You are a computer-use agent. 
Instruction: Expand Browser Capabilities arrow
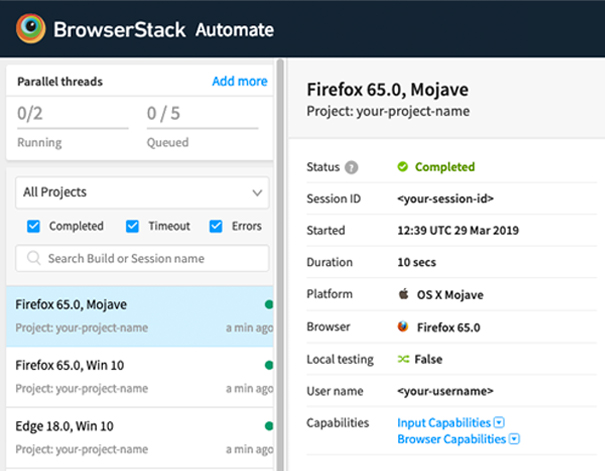[x=514, y=439]
